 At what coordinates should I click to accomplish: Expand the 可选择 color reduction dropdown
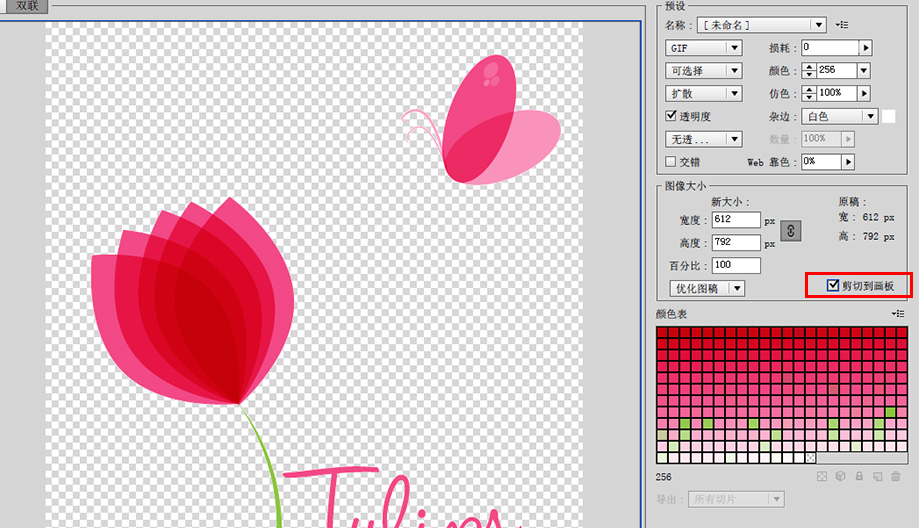click(x=704, y=71)
